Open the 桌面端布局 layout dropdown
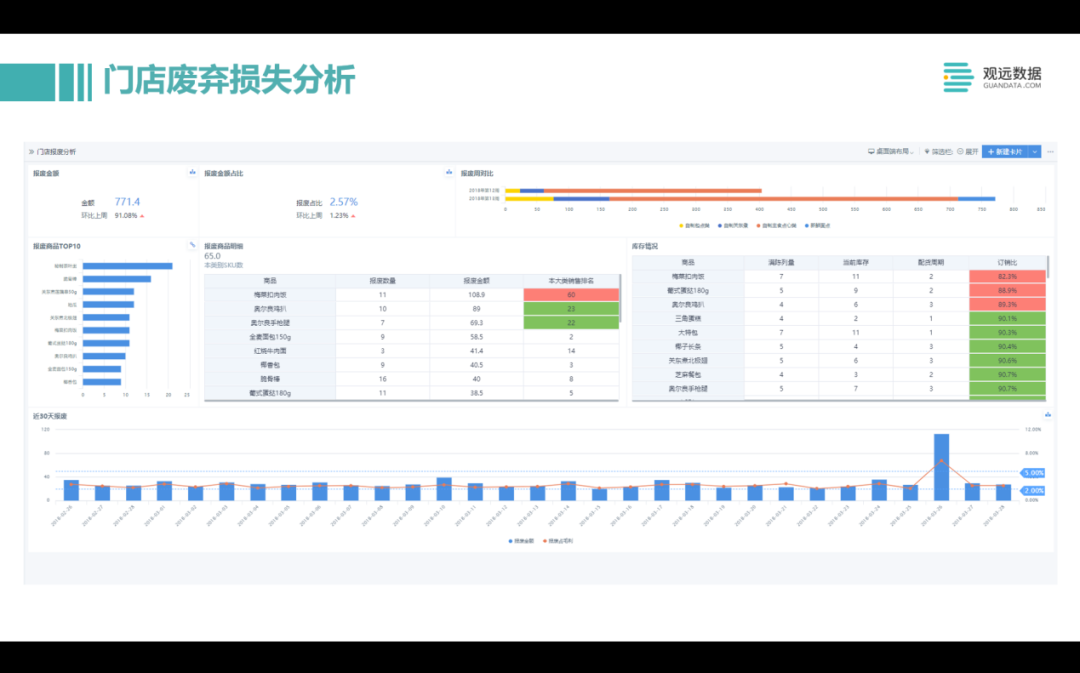The image size is (1080, 673). (890, 152)
